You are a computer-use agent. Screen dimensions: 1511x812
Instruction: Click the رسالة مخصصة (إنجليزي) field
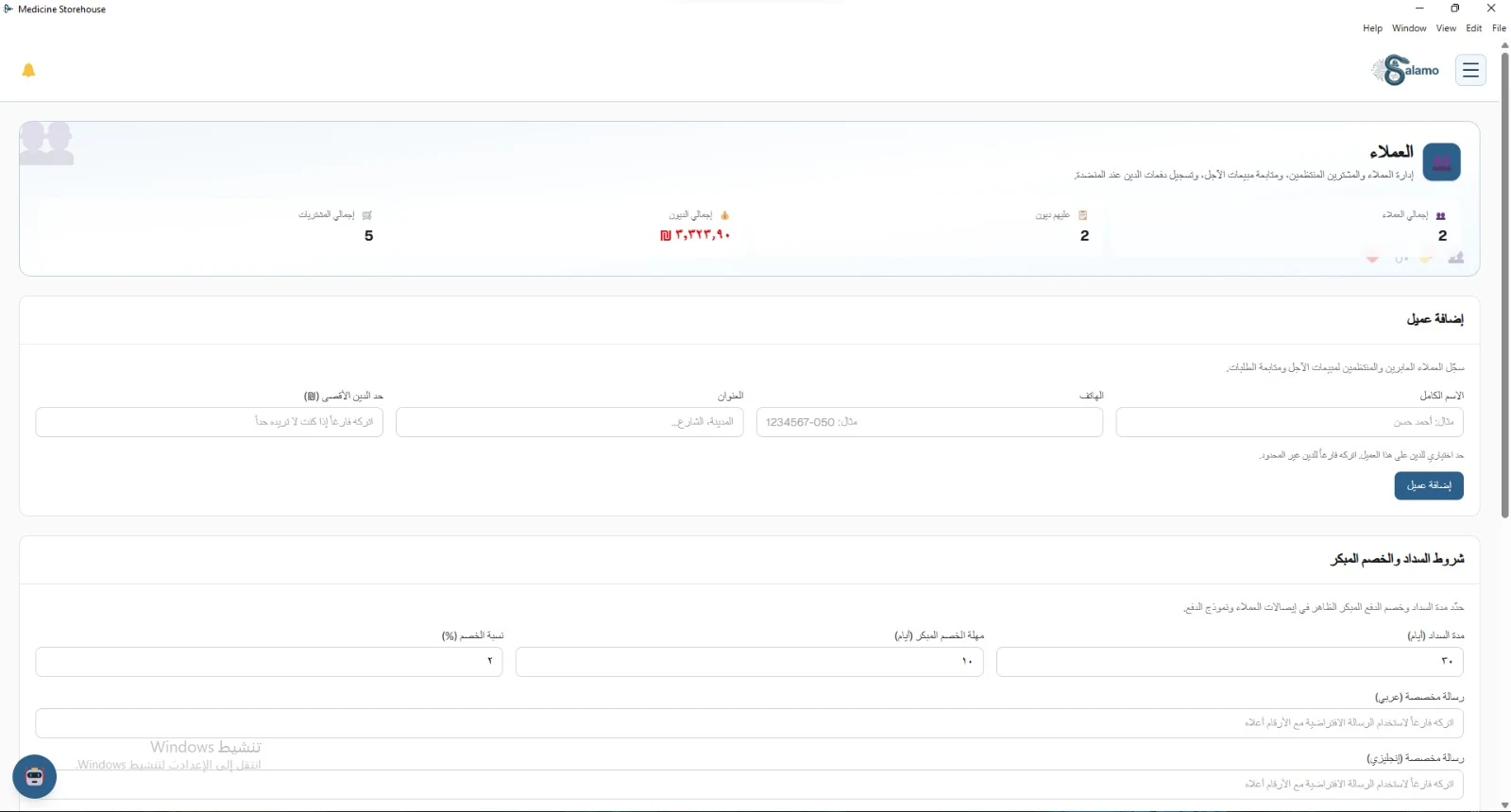(750, 784)
